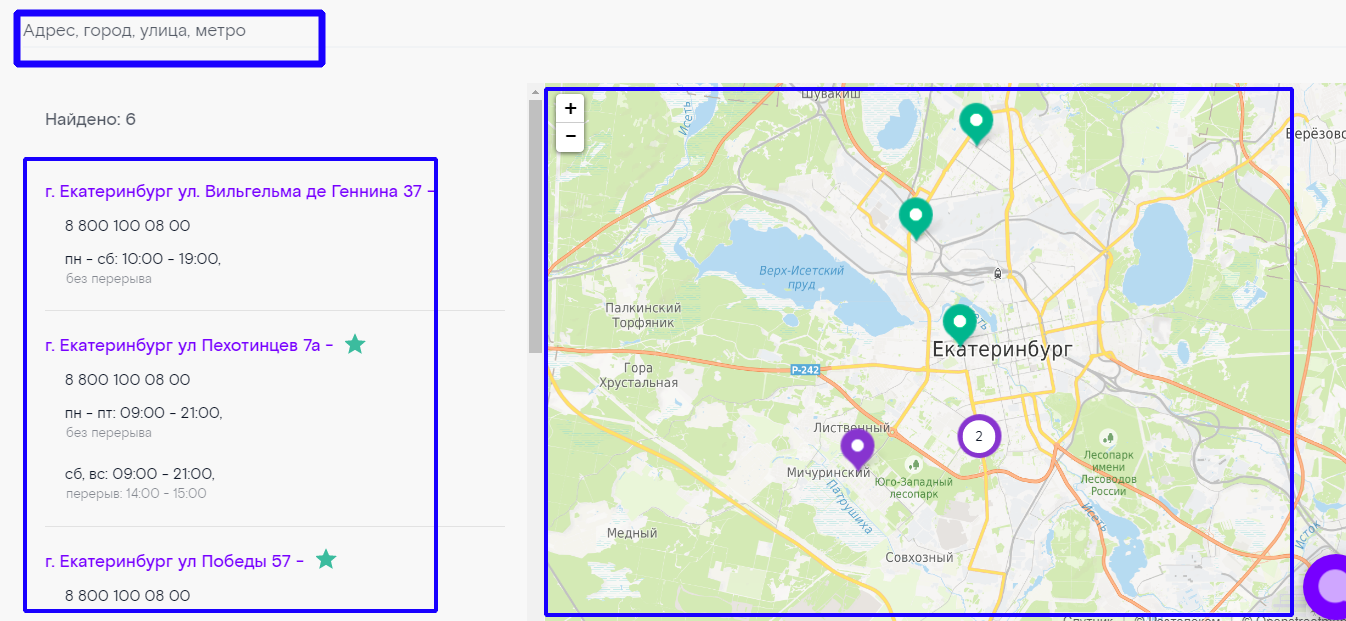
Task: Click the hours "пн - сб: 10:00 - 19:00"
Action: point(143,259)
